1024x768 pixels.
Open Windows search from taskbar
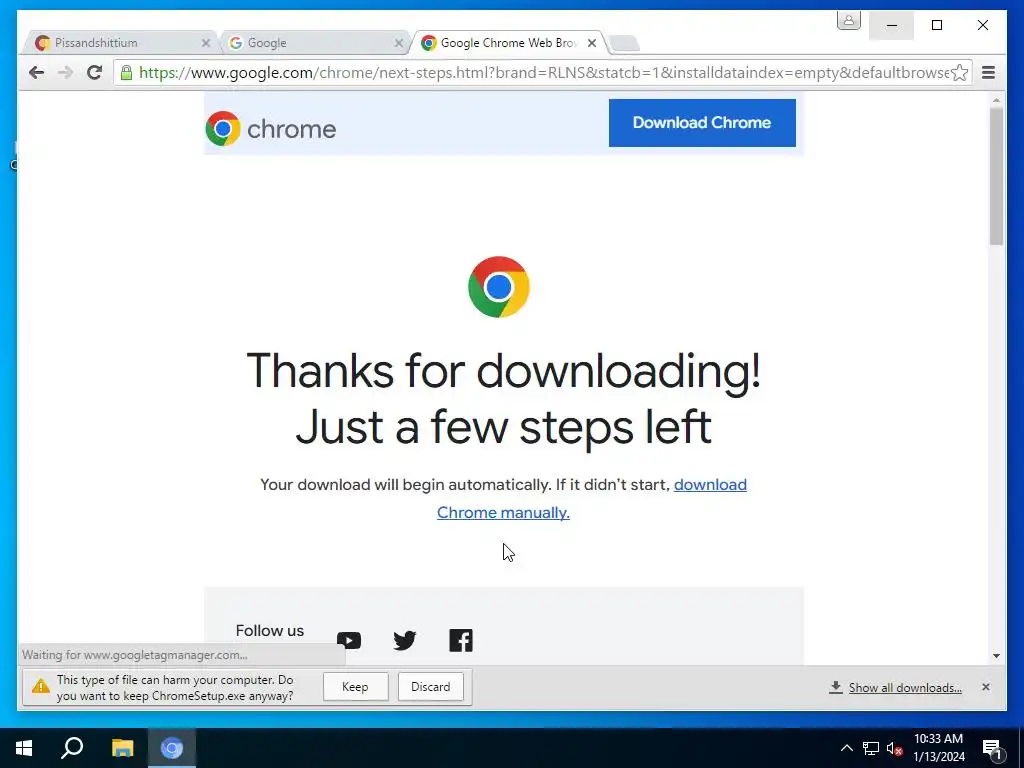pos(72,748)
